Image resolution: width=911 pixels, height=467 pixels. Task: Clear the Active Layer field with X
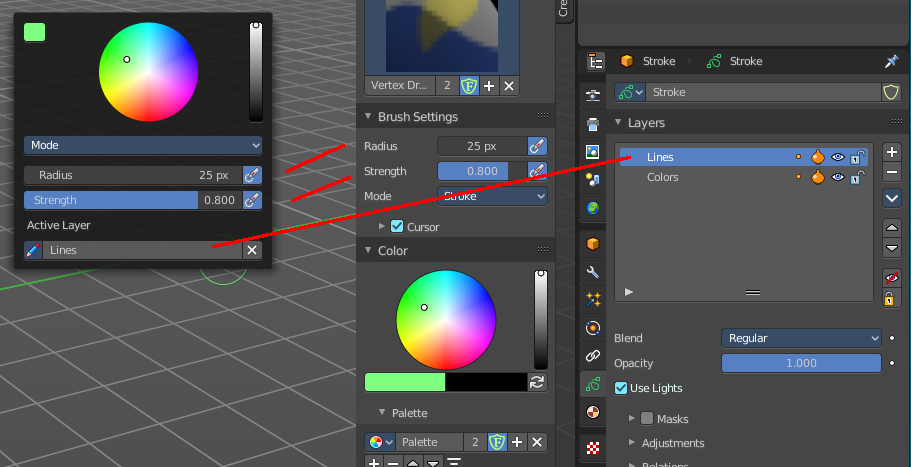(x=252, y=250)
